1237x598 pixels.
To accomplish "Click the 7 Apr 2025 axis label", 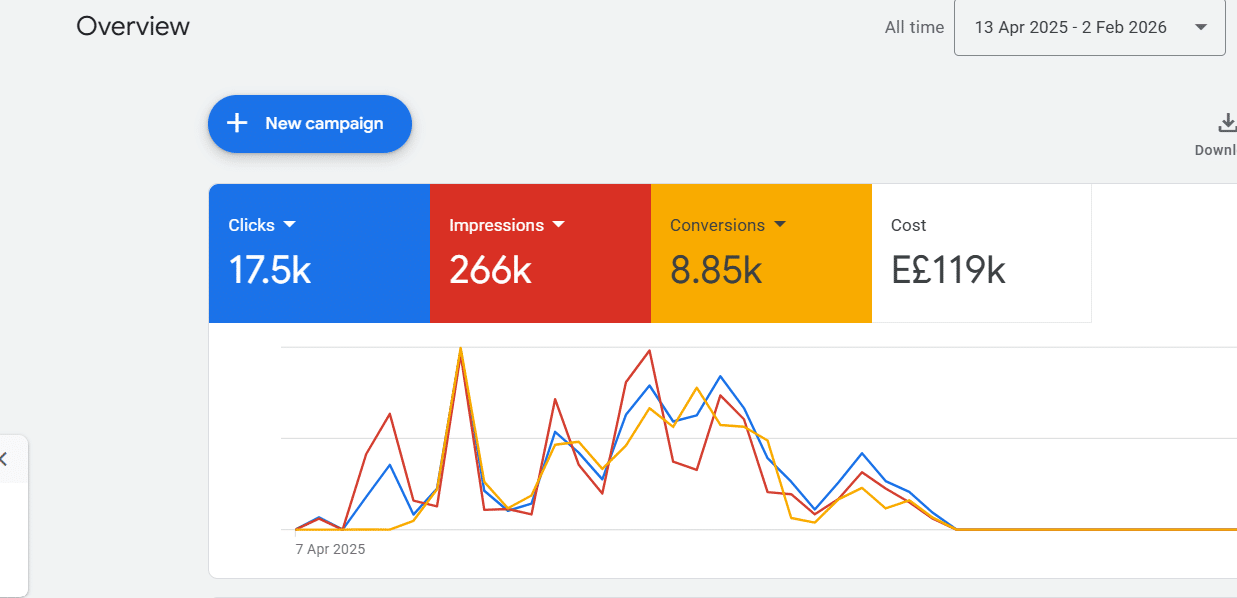I will coord(330,549).
